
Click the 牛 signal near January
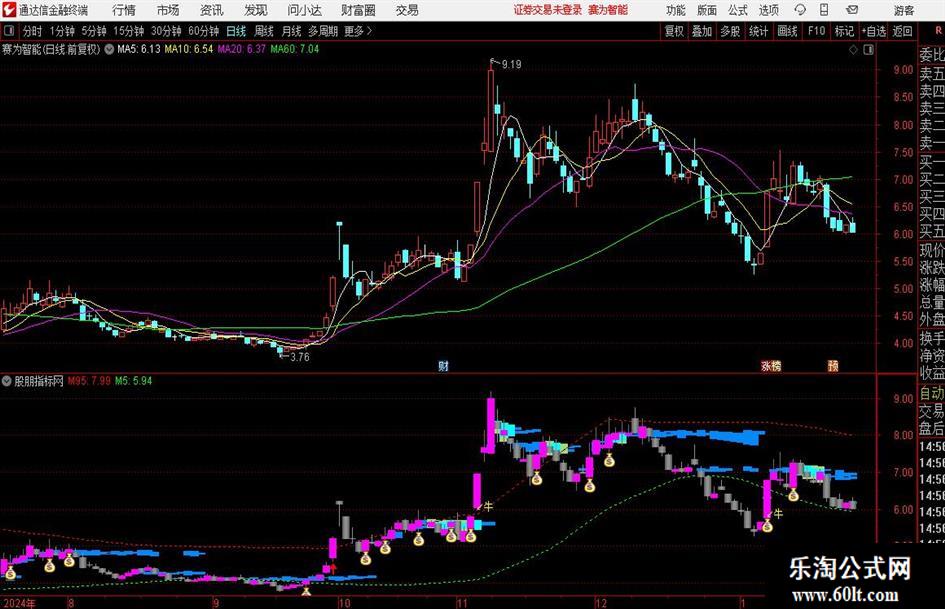point(778,514)
